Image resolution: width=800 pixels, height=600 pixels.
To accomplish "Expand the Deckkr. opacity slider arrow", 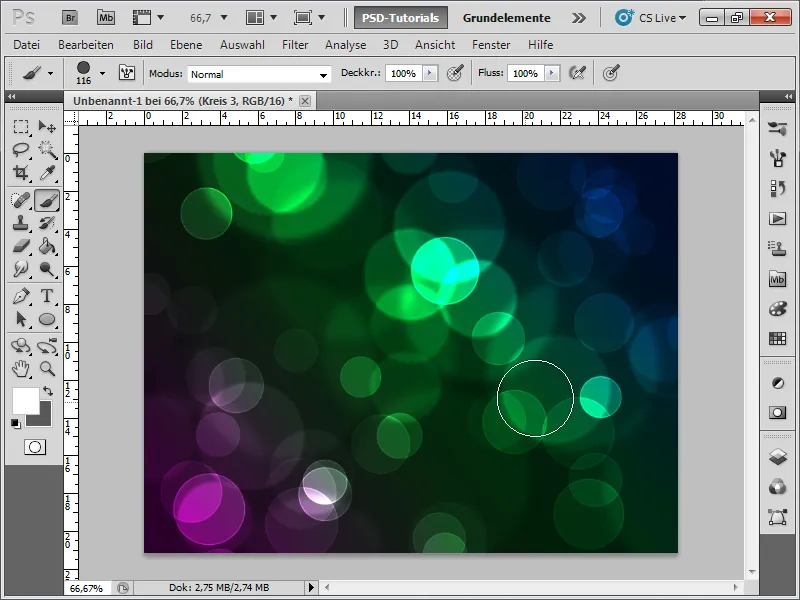I will 430,73.
